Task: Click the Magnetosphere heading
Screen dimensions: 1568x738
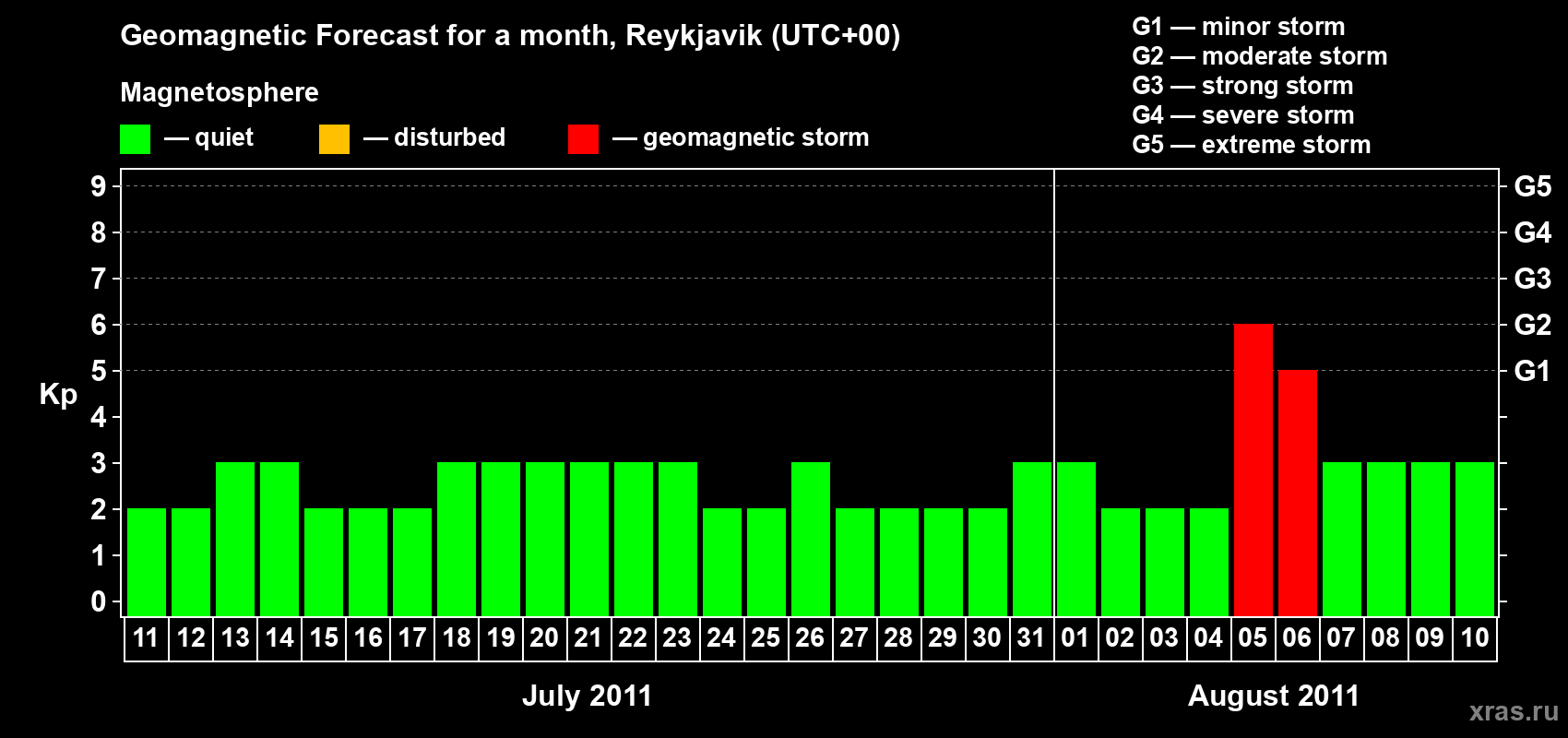Action: coord(220,93)
